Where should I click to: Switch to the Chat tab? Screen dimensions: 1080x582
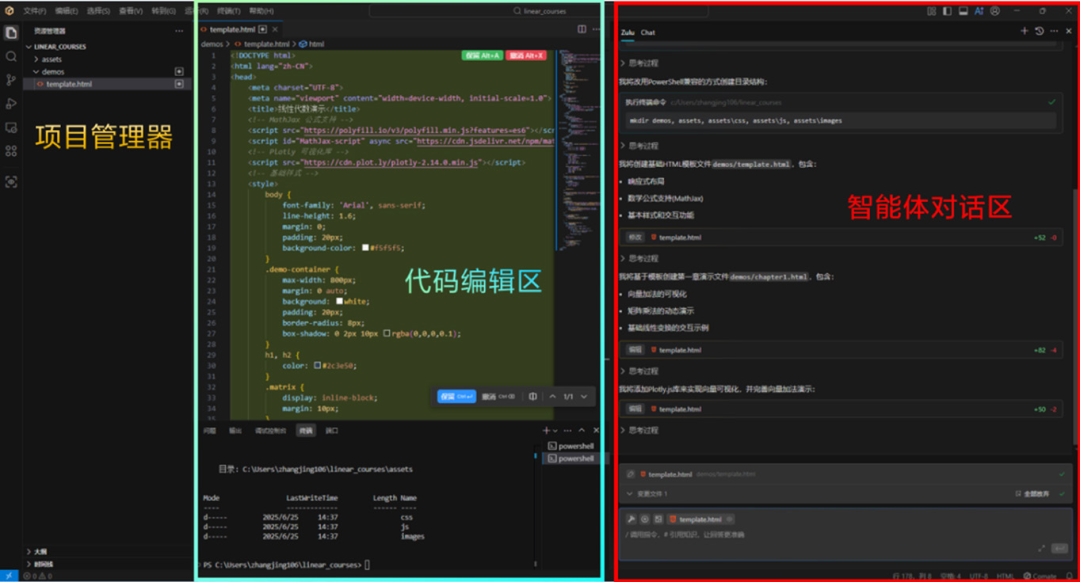[x=648, y=32]
